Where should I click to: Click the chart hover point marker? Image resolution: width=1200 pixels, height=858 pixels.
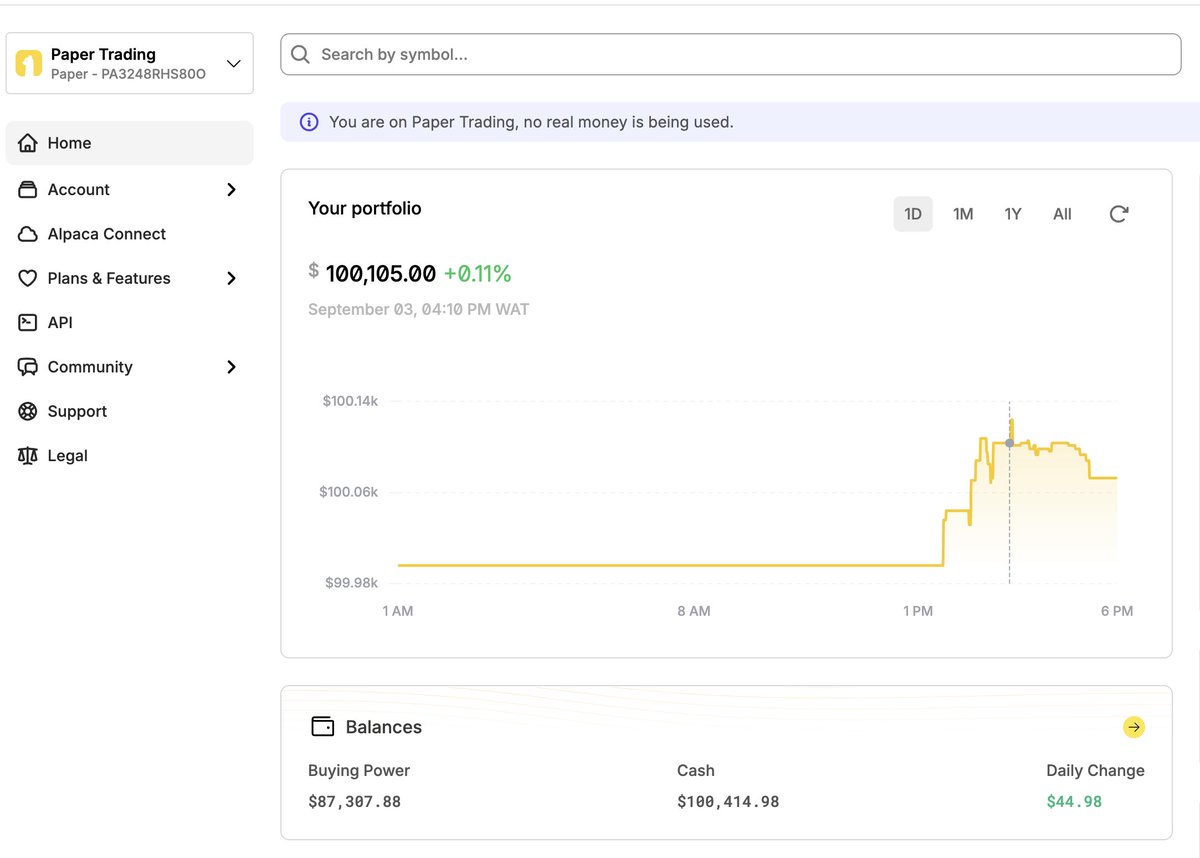pos(1009,442)
